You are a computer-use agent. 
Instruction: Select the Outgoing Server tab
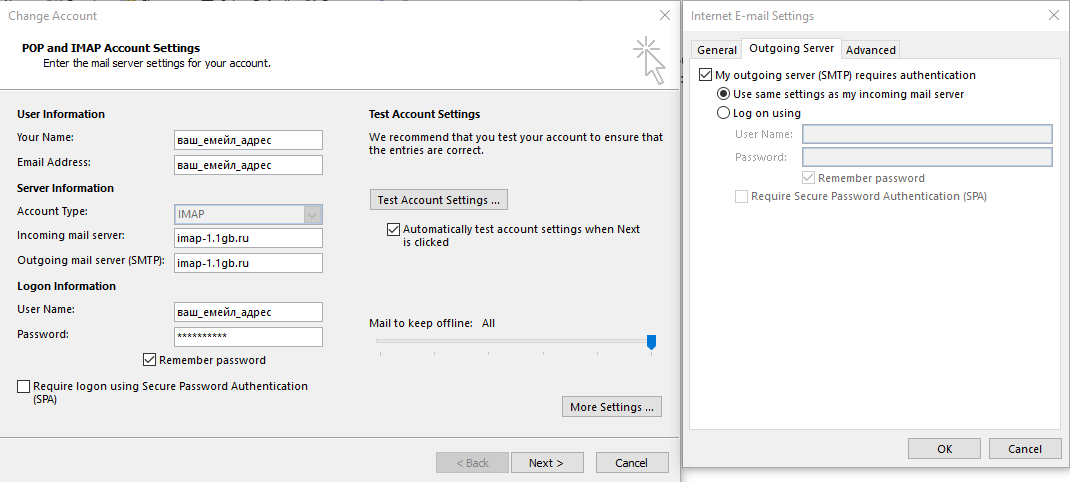point(791,49)
